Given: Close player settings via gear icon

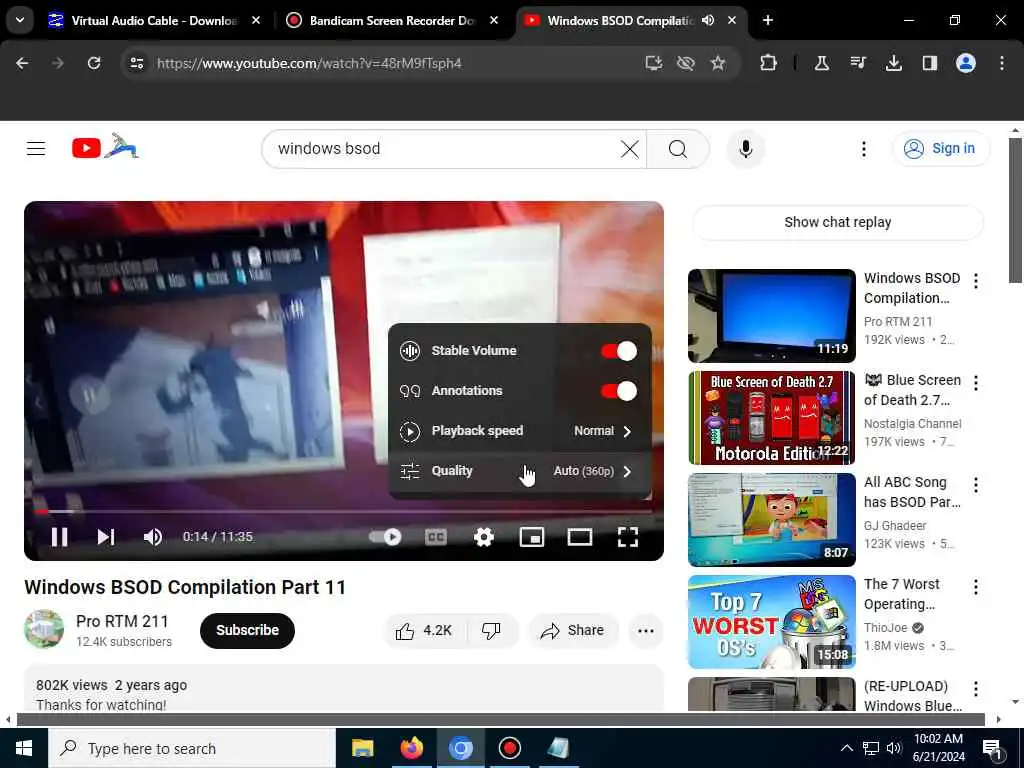Looking at the screenshot, I should (x=484, y=537).
